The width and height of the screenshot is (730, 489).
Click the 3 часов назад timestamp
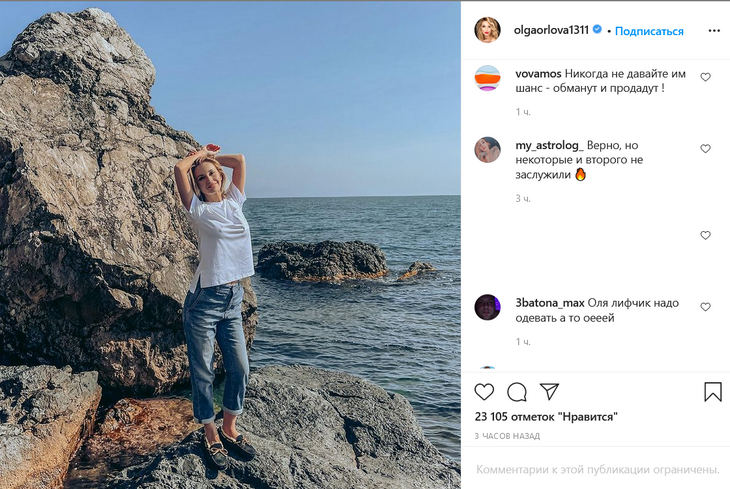coord(507,436)
